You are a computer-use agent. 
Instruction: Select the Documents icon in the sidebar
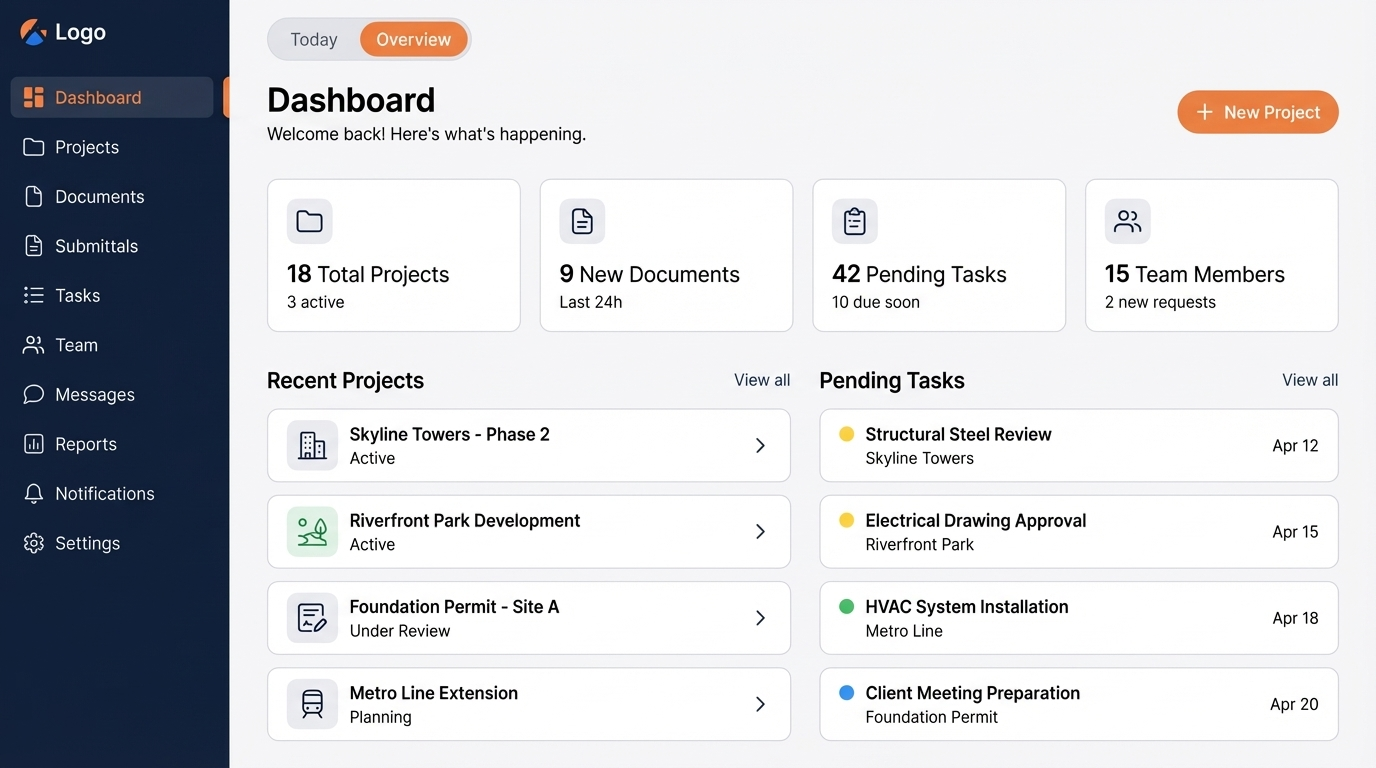(x=33, y=196)
